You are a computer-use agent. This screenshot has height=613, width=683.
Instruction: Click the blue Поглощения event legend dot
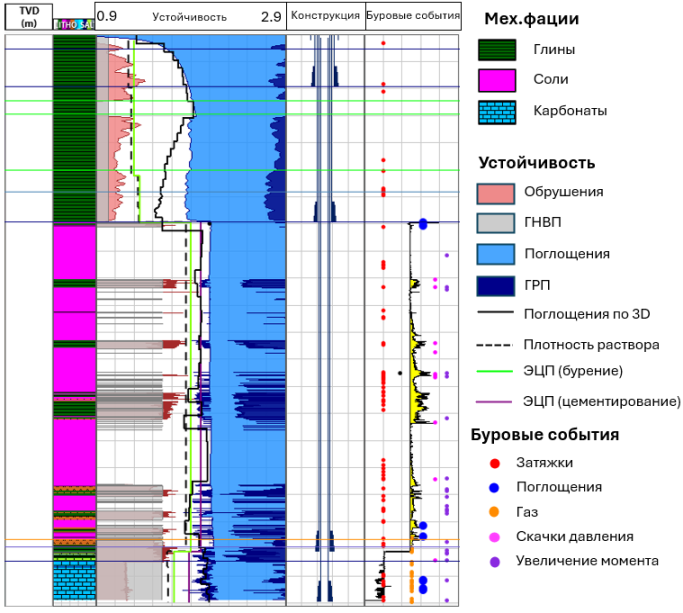tap(494, 488)
